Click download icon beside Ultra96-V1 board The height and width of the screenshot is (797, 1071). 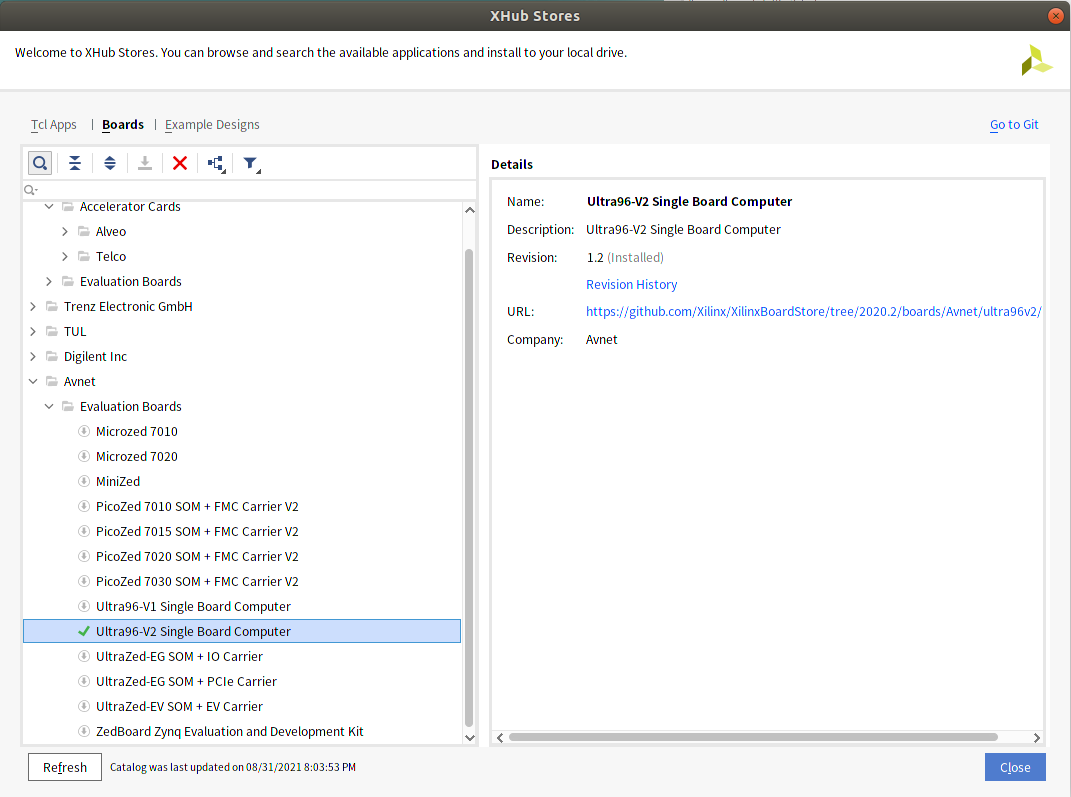(x=84, y=606)
